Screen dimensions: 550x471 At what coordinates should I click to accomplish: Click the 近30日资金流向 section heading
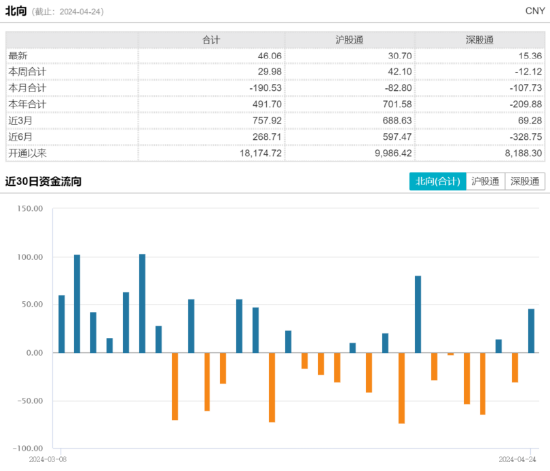coord(43,181)
